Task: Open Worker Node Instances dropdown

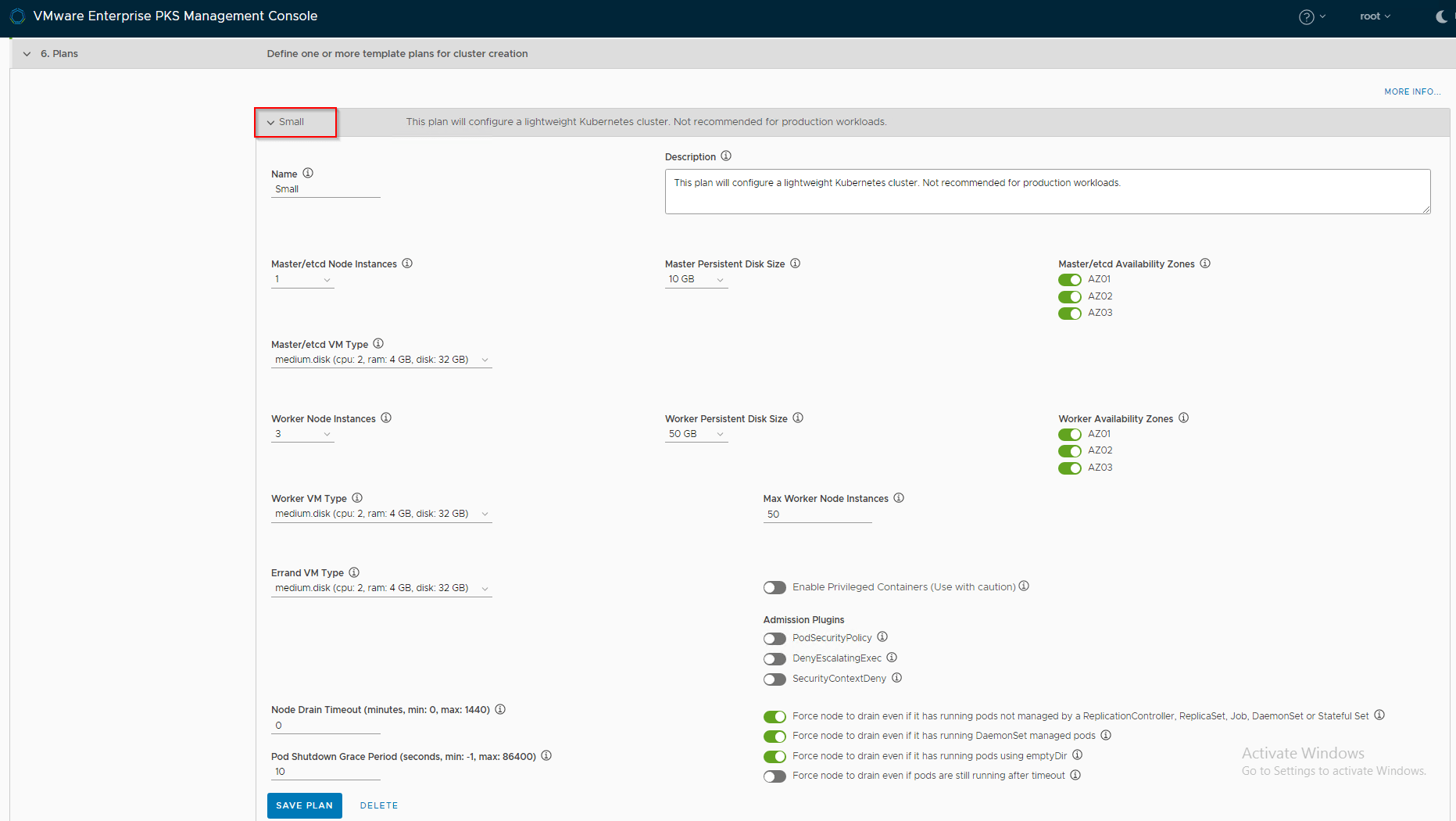Action: (x=302, y=434)
